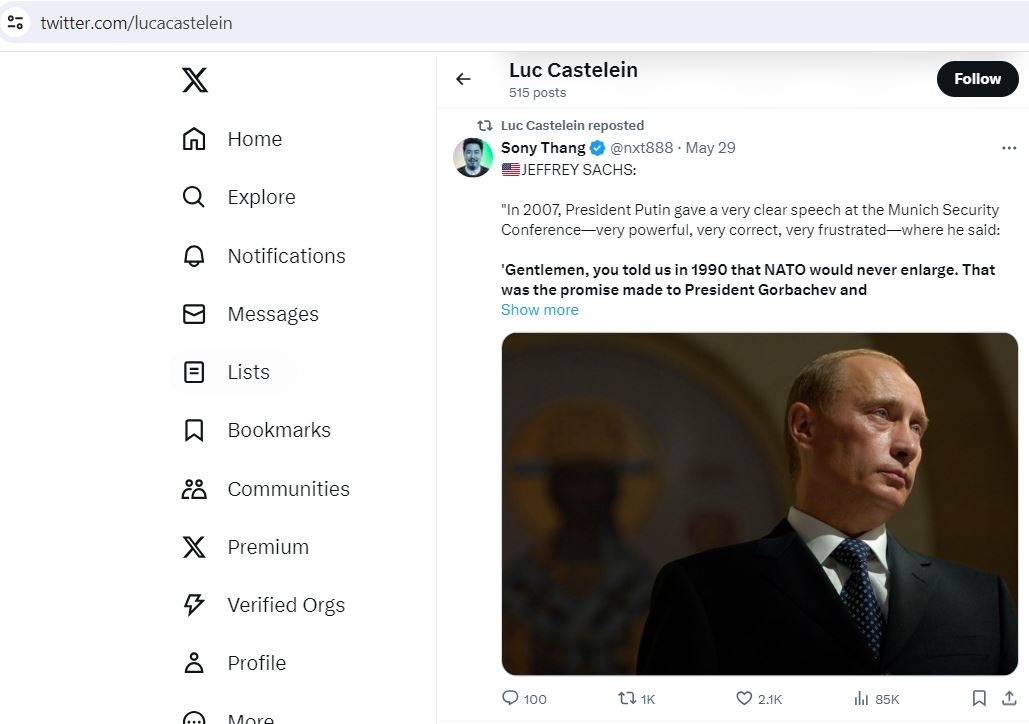Open the Putin photo in post

759,503
